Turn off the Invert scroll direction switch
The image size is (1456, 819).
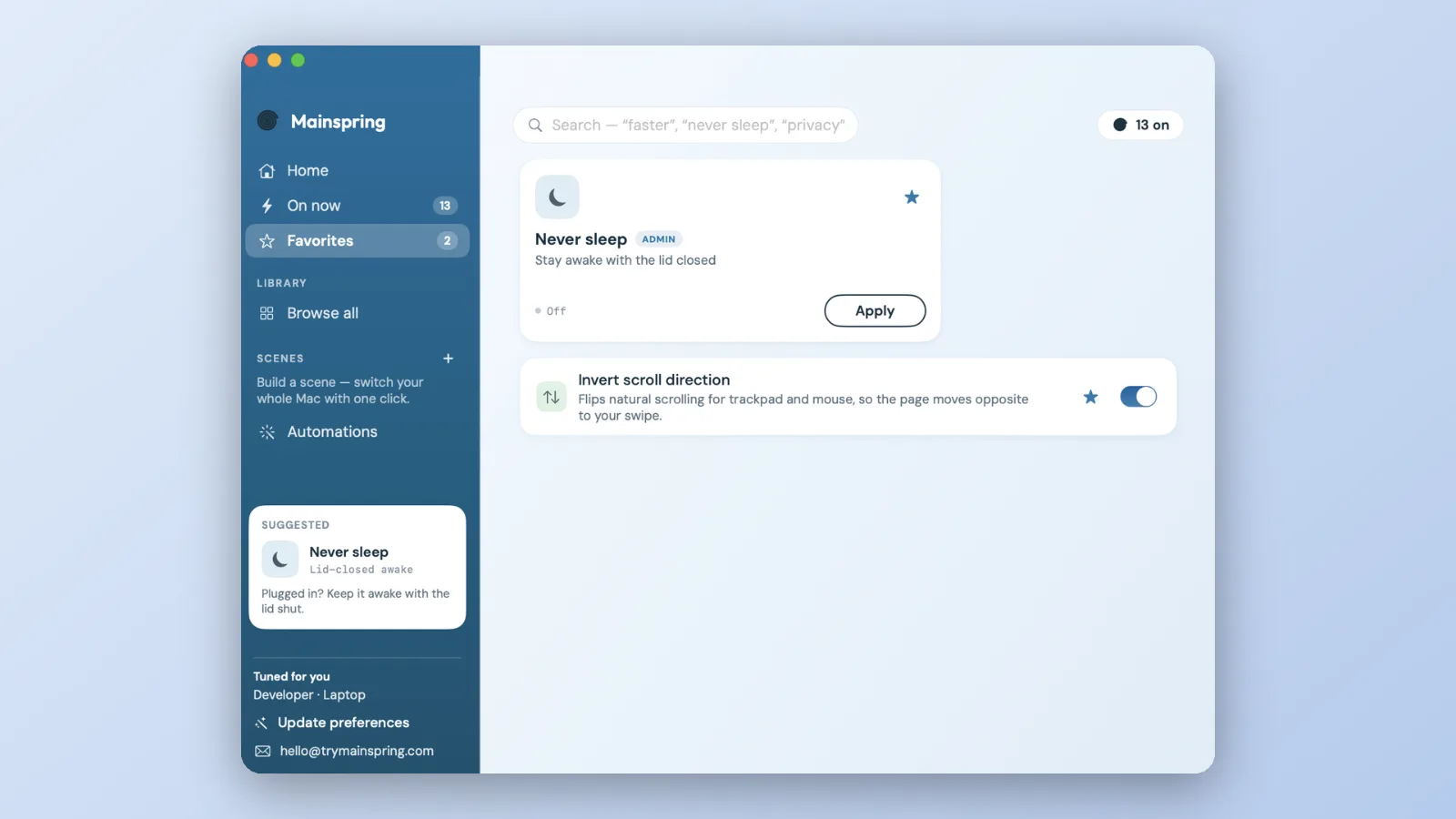point(1138,397)
